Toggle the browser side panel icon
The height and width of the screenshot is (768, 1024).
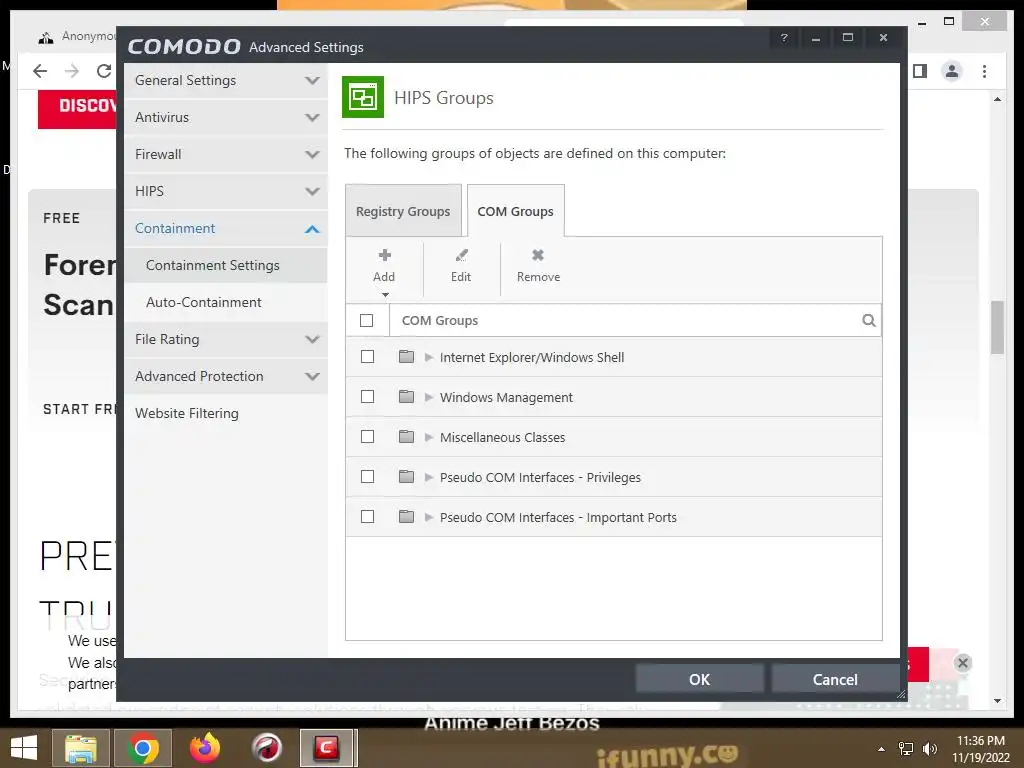pos(920,71)
